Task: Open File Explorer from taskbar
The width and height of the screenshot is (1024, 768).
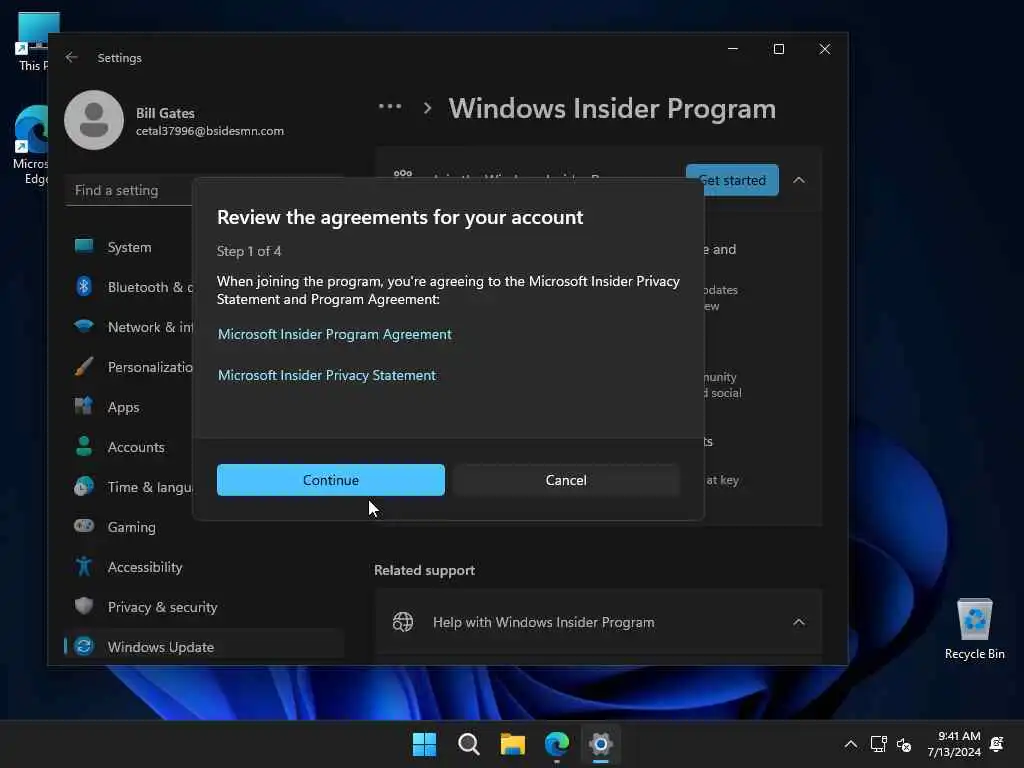Action: tap(513, 744)
